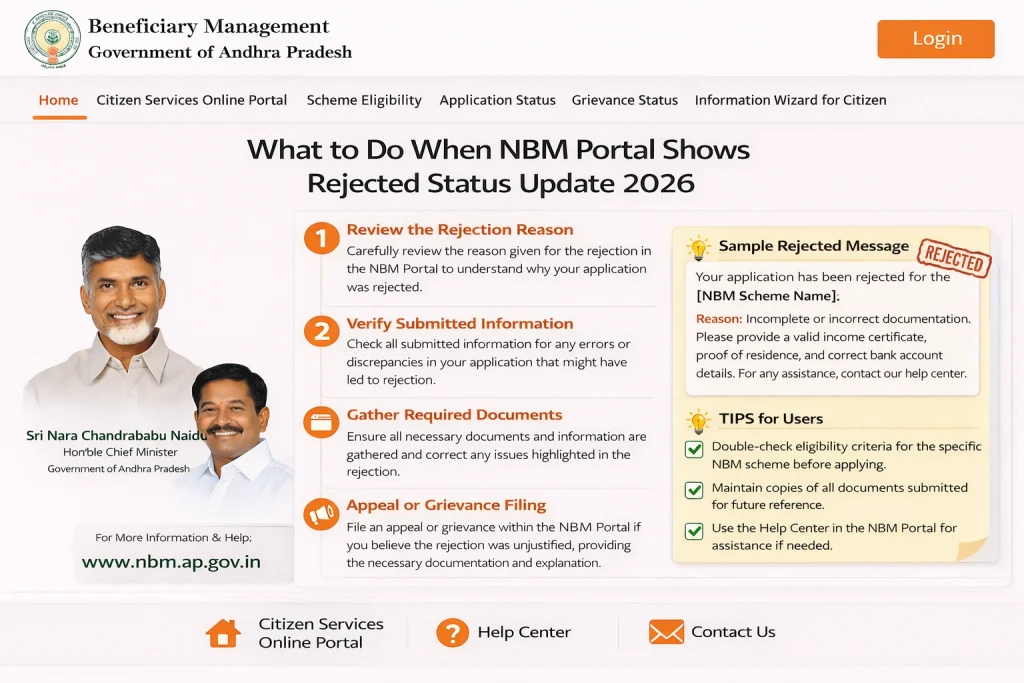Go to Citizen Services Online Portal menu

tap(191, 100)
